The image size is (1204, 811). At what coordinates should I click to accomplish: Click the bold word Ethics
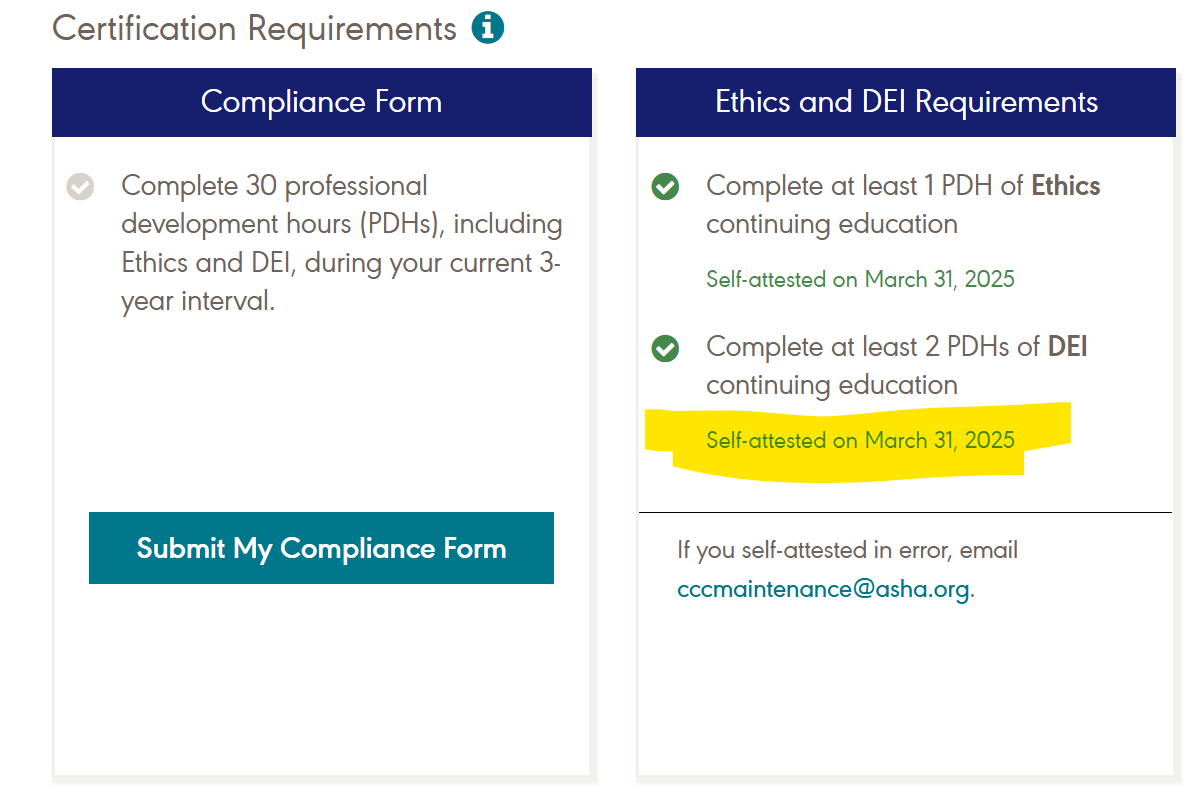(x=1066, y=186)
